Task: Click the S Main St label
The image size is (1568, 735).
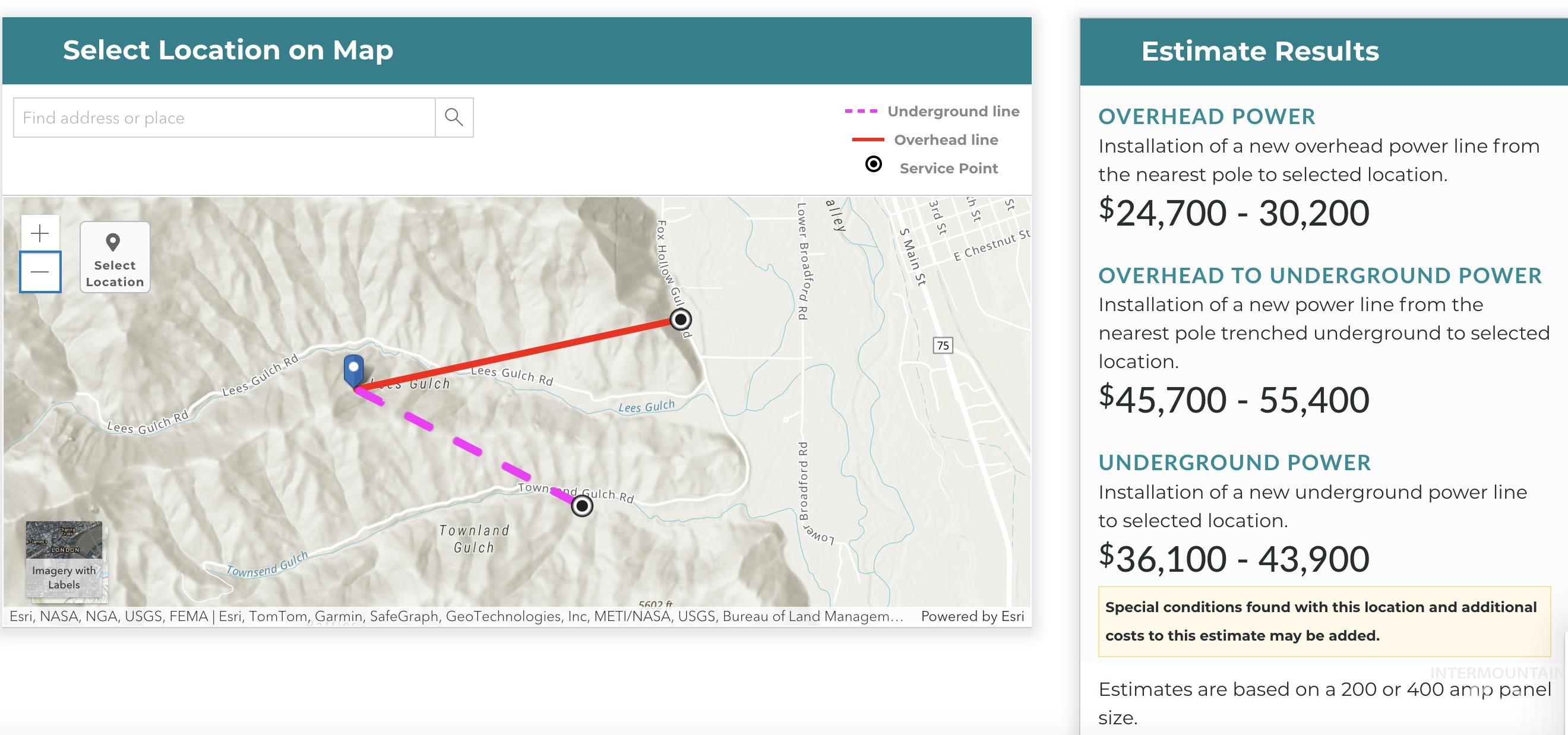Action: coord(912,256)
